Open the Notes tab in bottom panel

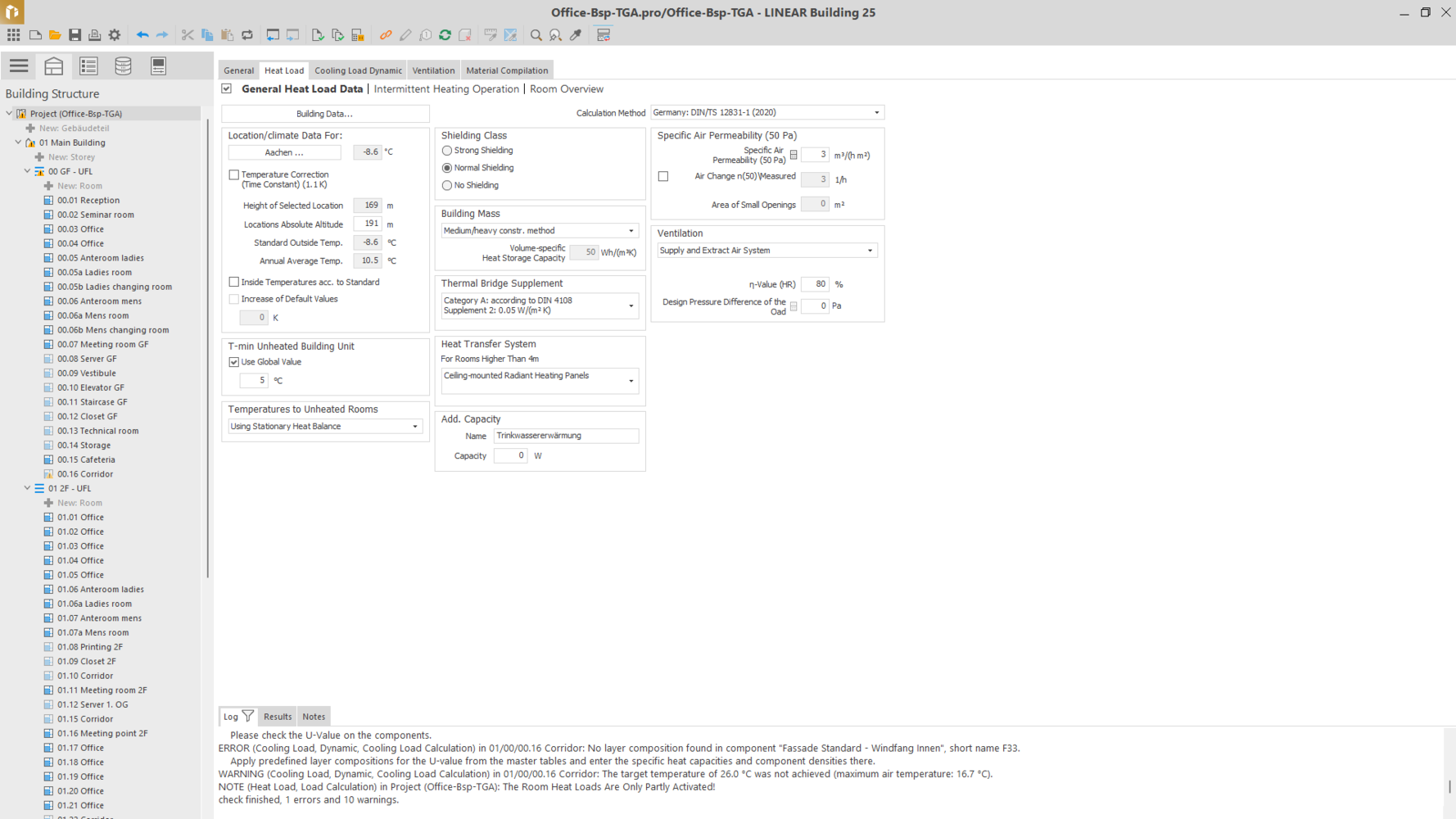314,717
